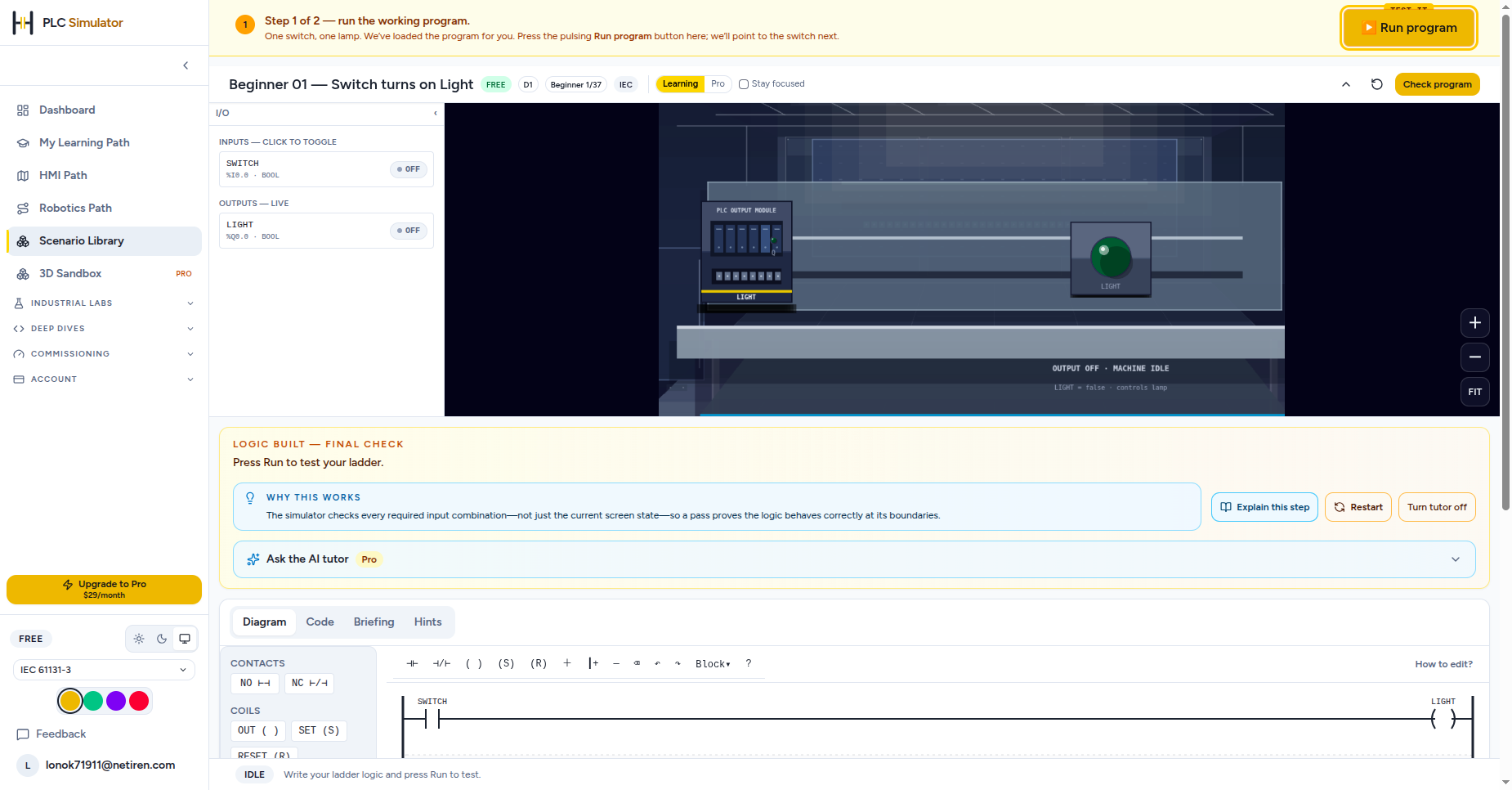Open the How to edit? link

(x=1443, y=664)
